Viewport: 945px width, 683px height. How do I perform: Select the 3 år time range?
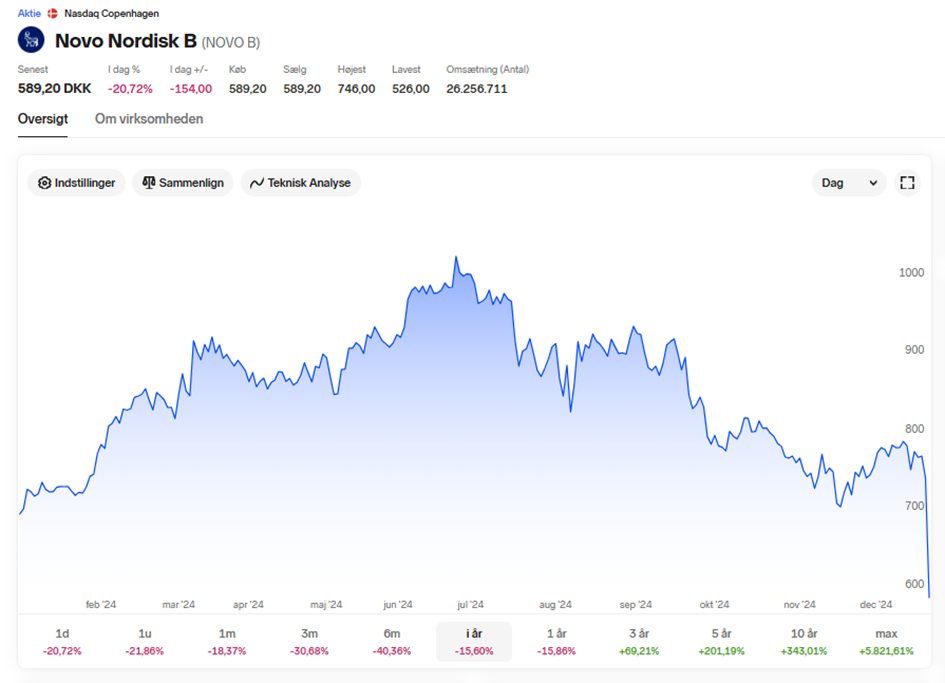(639, 641)
